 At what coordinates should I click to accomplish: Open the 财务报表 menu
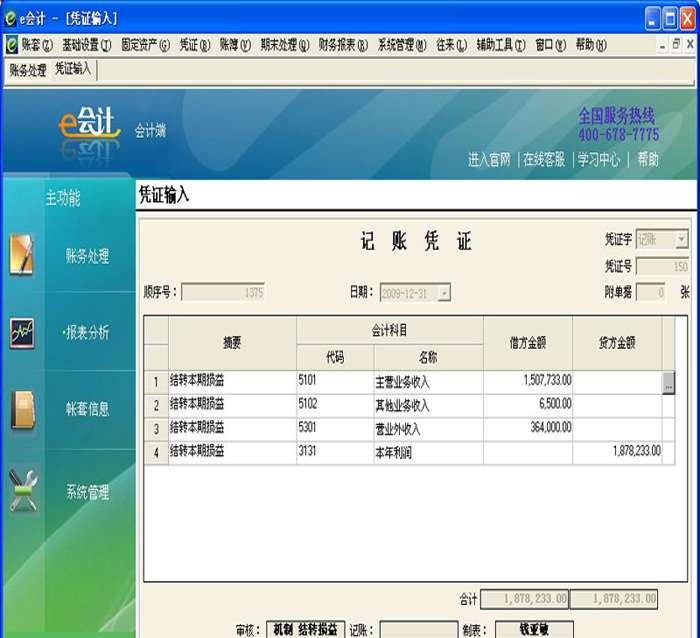click(343, 45)
